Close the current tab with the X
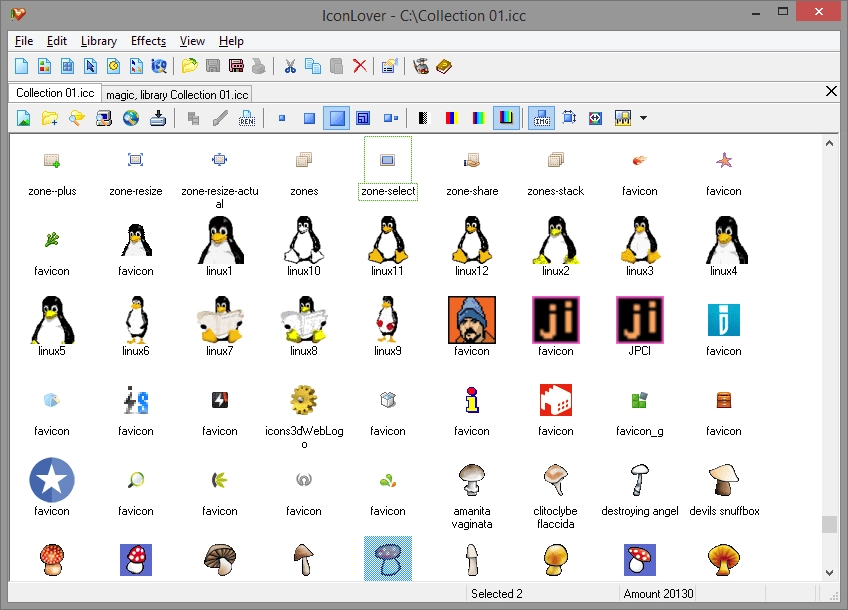The width and height of the screenshot is (848, 610). [x=831, y=91]
